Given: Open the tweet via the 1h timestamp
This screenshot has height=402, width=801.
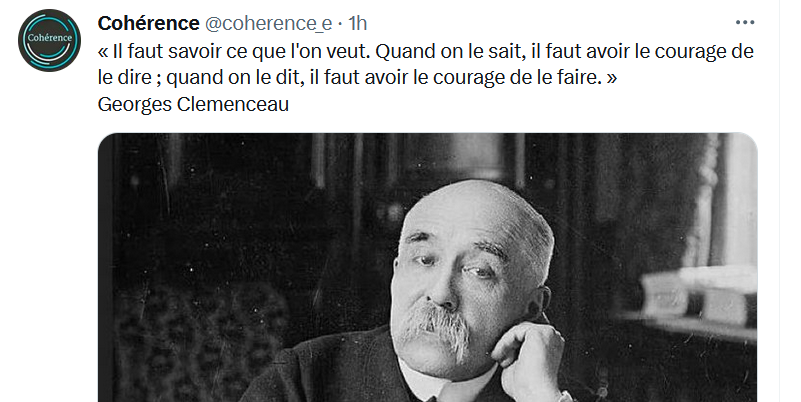Looking at the screenshot, I should click(357, 23).
